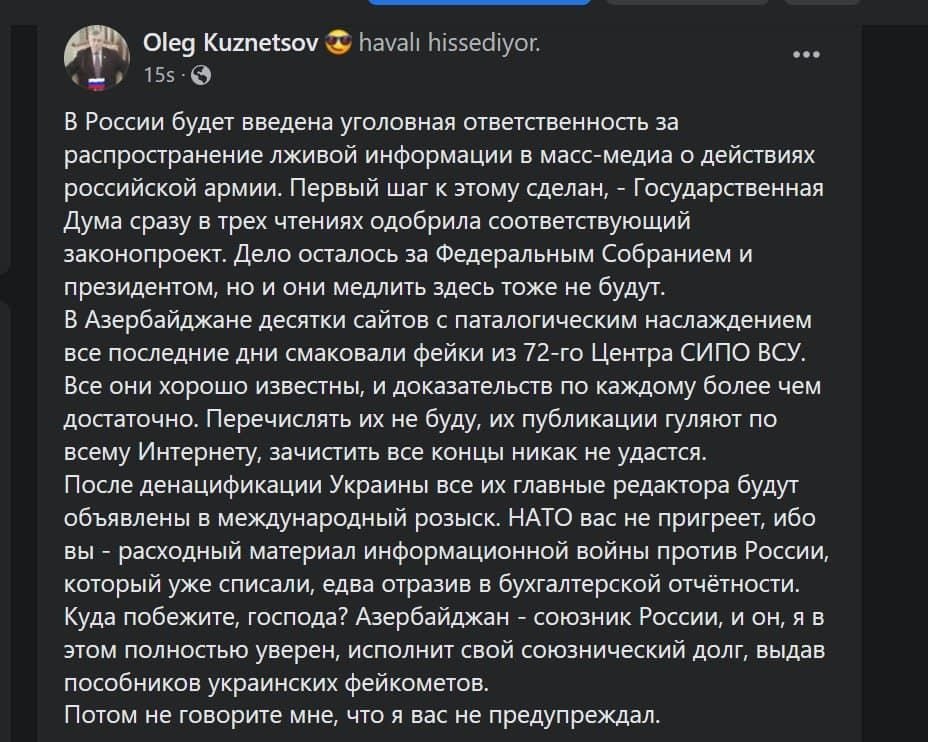The height and width of the screenshot is (742, 928).
Task: Open the post via the '15s' timestamp
Action: [159, 75]
